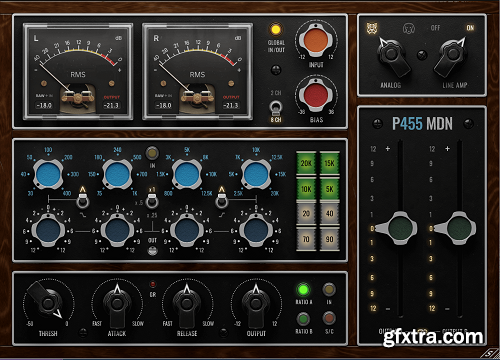Image resolution: width=500 pixels, height=360 pixels.
Task: Click the R meter RAW+IN -18.0 value
Action: 164,105
